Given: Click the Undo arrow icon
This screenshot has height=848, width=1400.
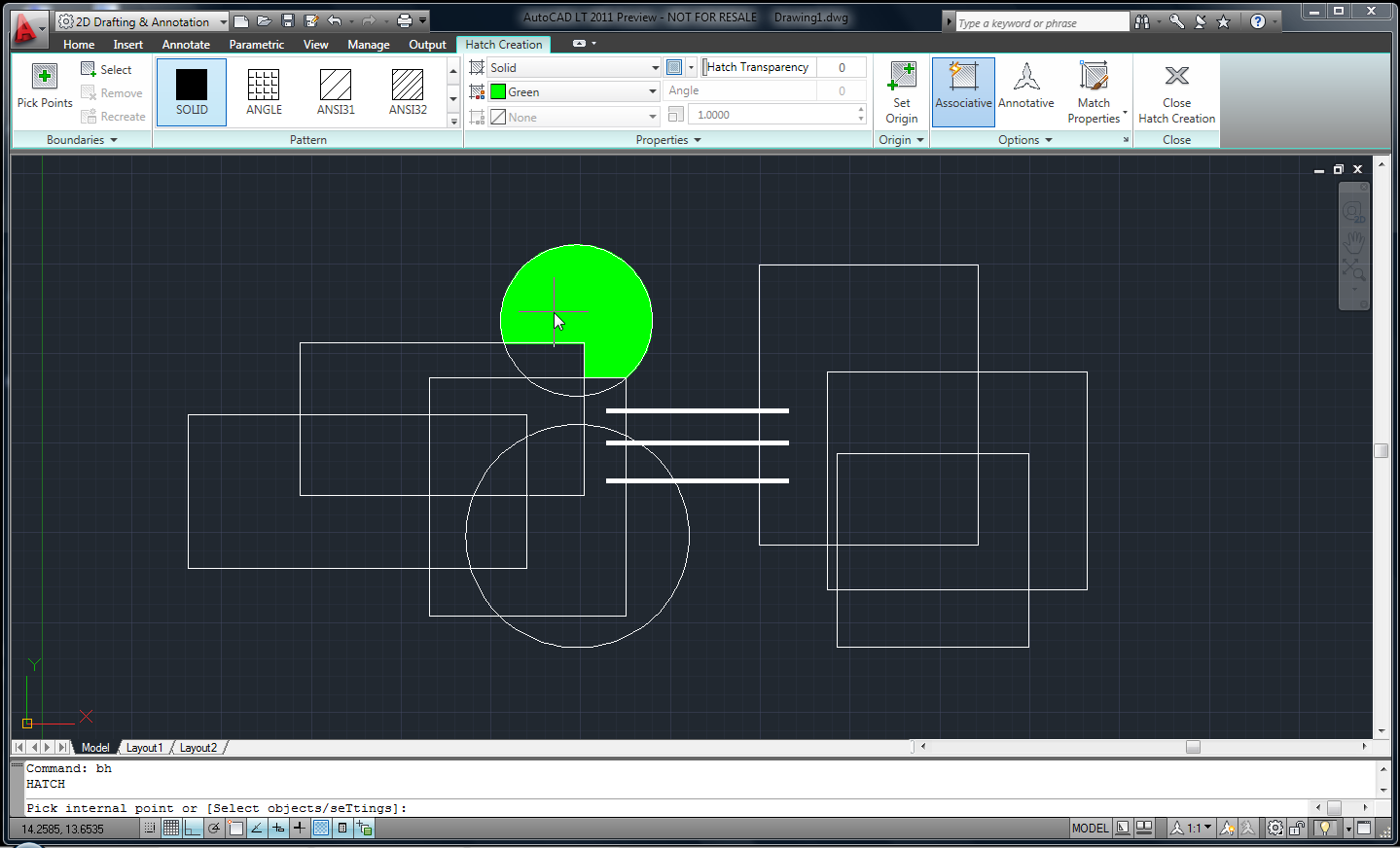Looking at the screenshot, I should (335, 20).
